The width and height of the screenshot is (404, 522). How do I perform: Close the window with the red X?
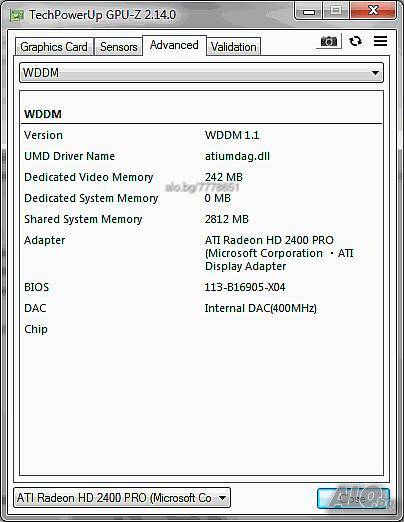[x=373, y=11]
